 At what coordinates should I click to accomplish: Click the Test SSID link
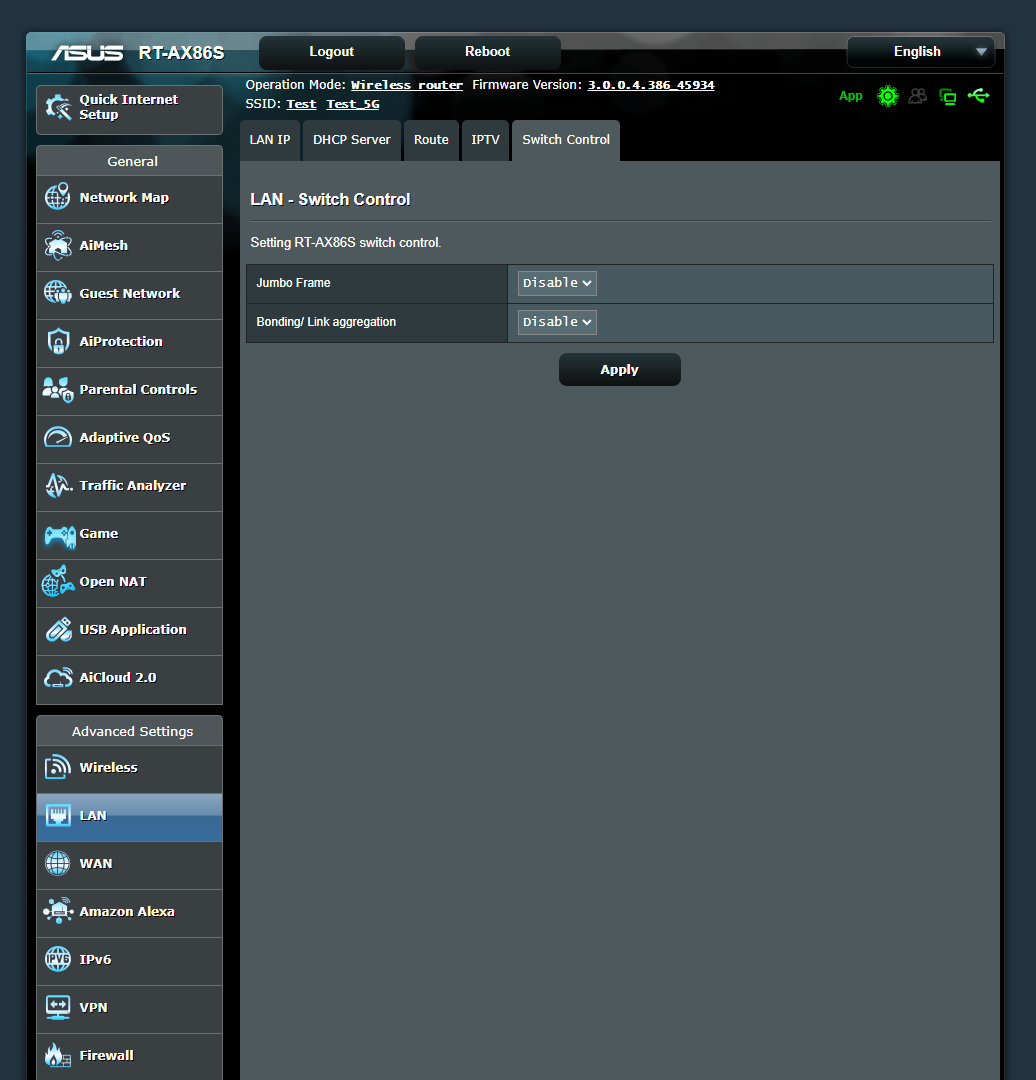click(x=301, y=104)
